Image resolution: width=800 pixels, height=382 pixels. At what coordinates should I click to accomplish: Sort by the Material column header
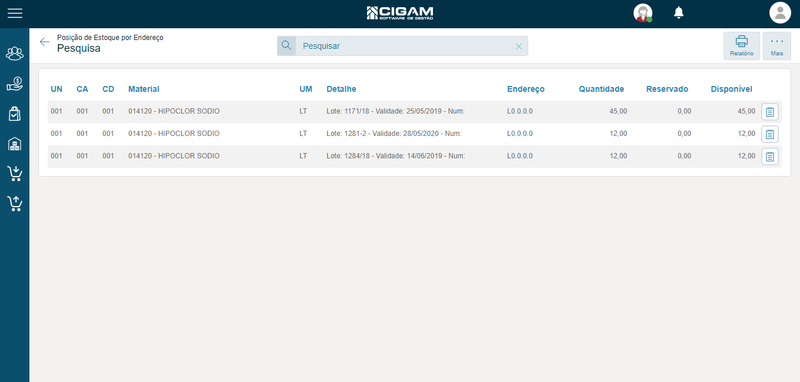[144, 89]
